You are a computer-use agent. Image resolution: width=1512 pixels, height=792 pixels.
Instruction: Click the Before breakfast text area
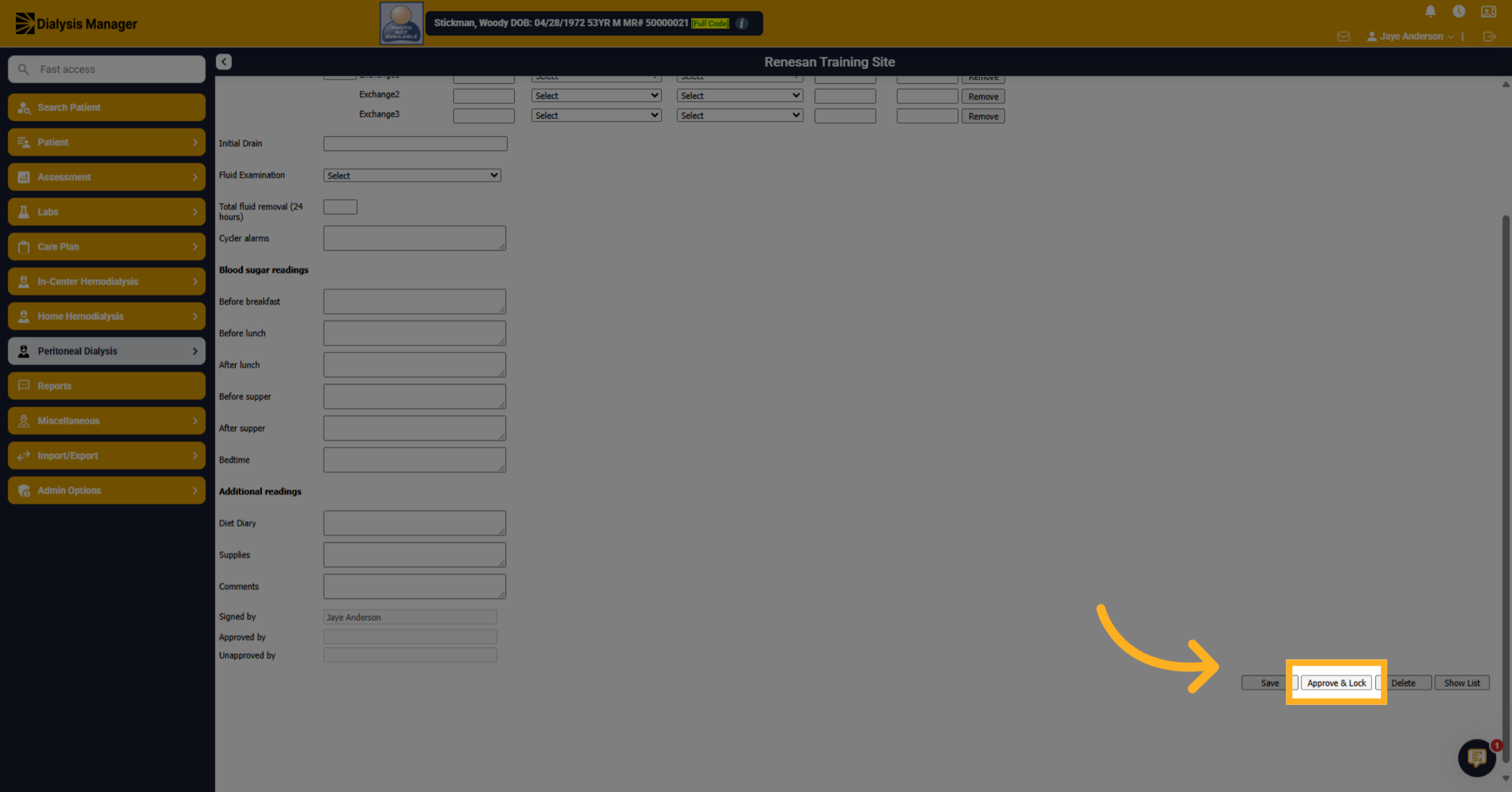[415, 301]
